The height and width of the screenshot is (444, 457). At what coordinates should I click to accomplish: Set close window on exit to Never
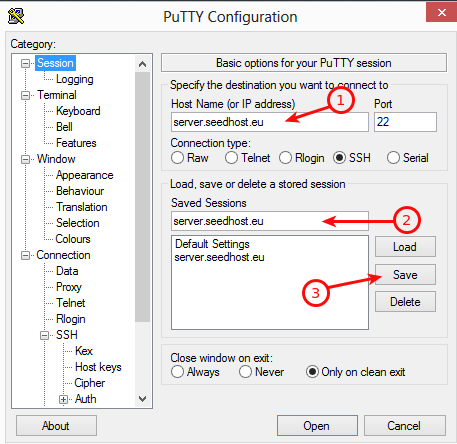245,372
